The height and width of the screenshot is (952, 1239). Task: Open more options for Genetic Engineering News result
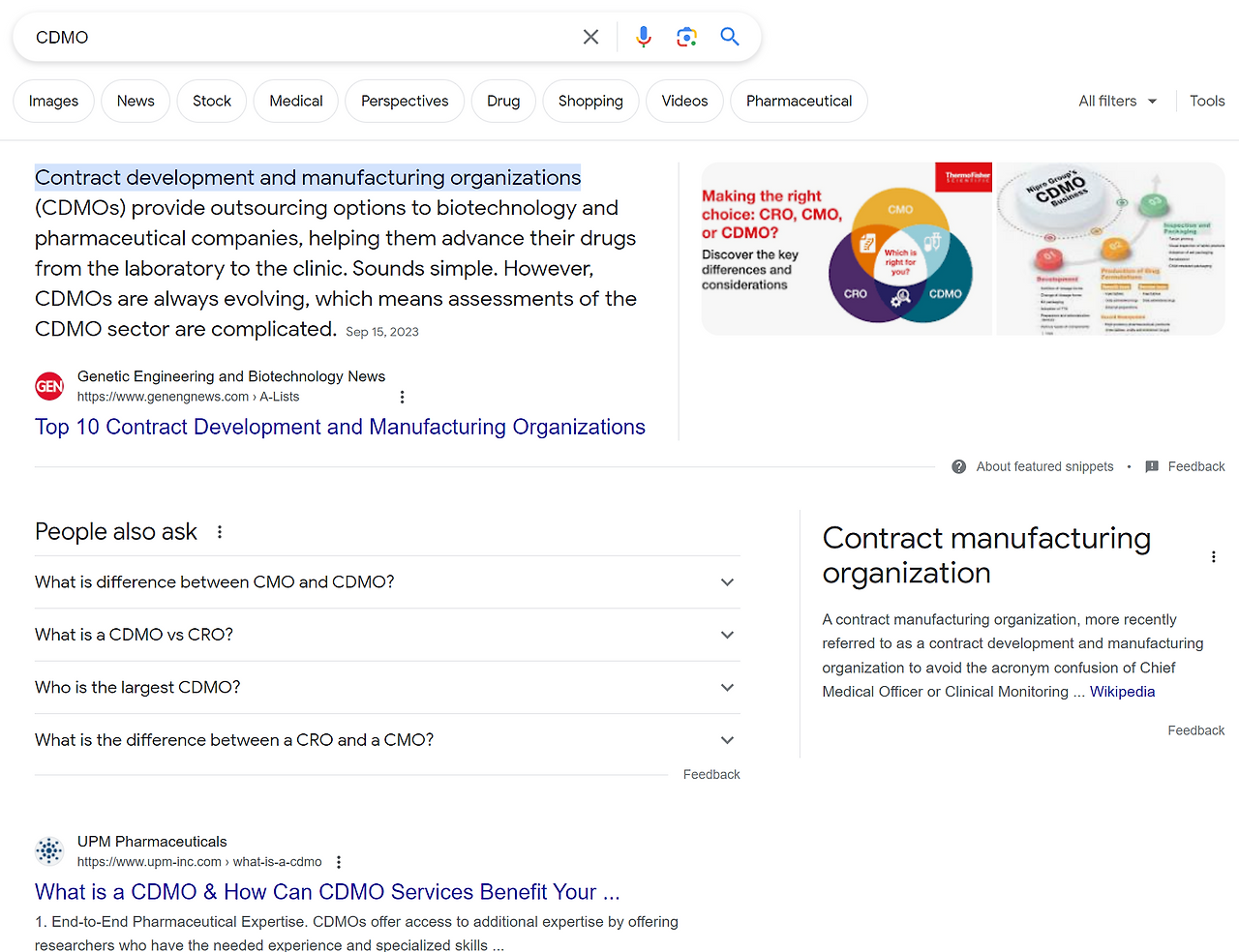[x=403, y=397]
